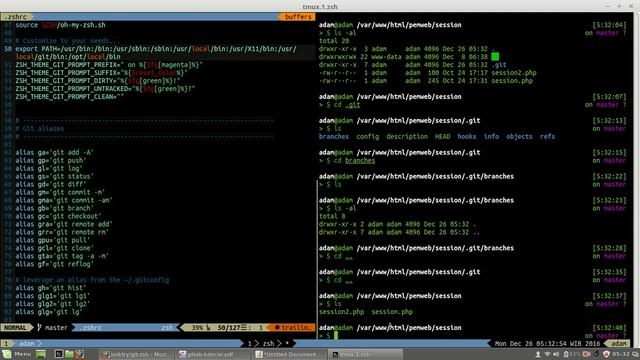The width and height of the screenshot is (640, 360).
Task: Click the export PATH line 50 in vim
Action: (156, 53)
